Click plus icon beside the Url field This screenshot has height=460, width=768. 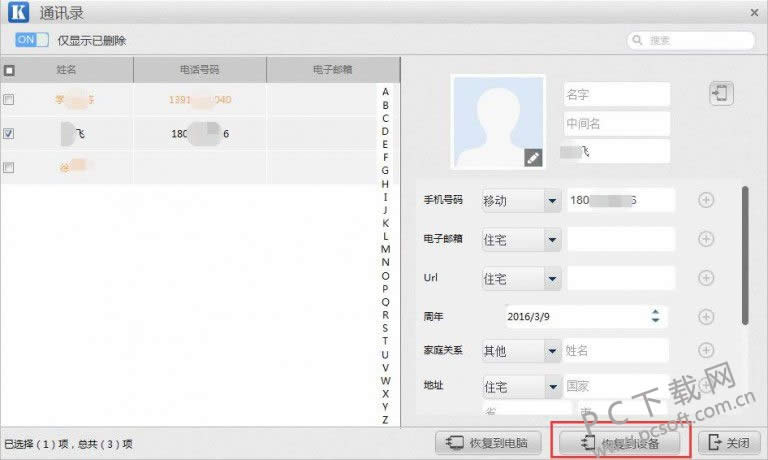(705, 277)
